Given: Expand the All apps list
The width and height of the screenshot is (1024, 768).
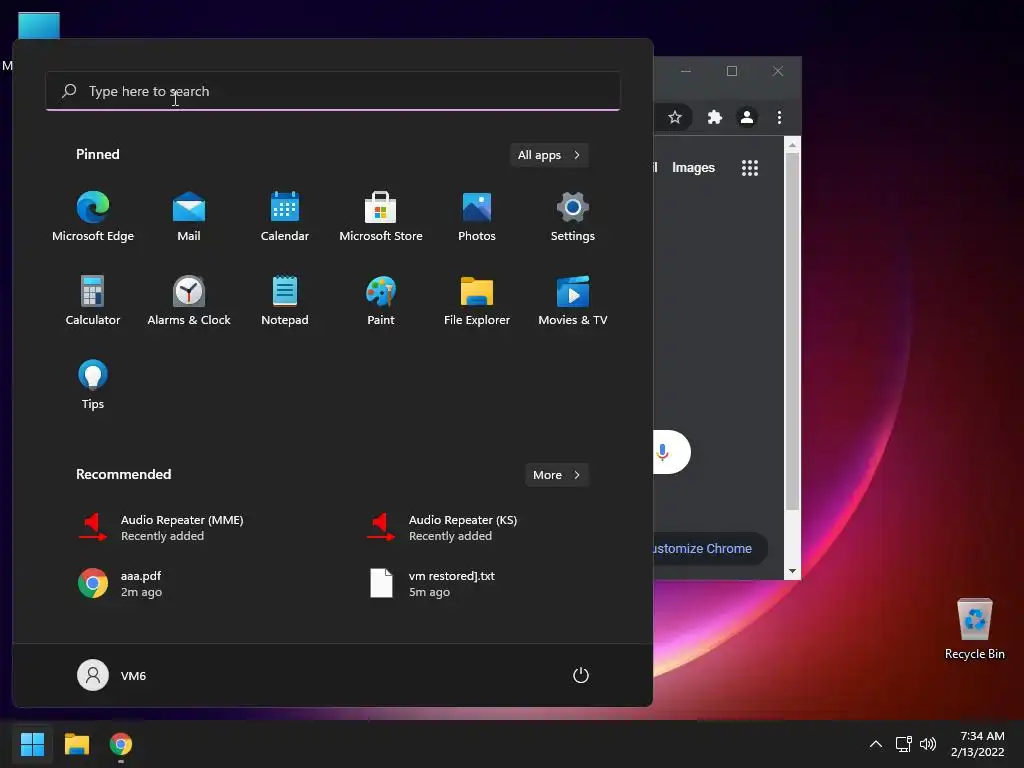Looking at the screenshot, I should pos(549,155).
